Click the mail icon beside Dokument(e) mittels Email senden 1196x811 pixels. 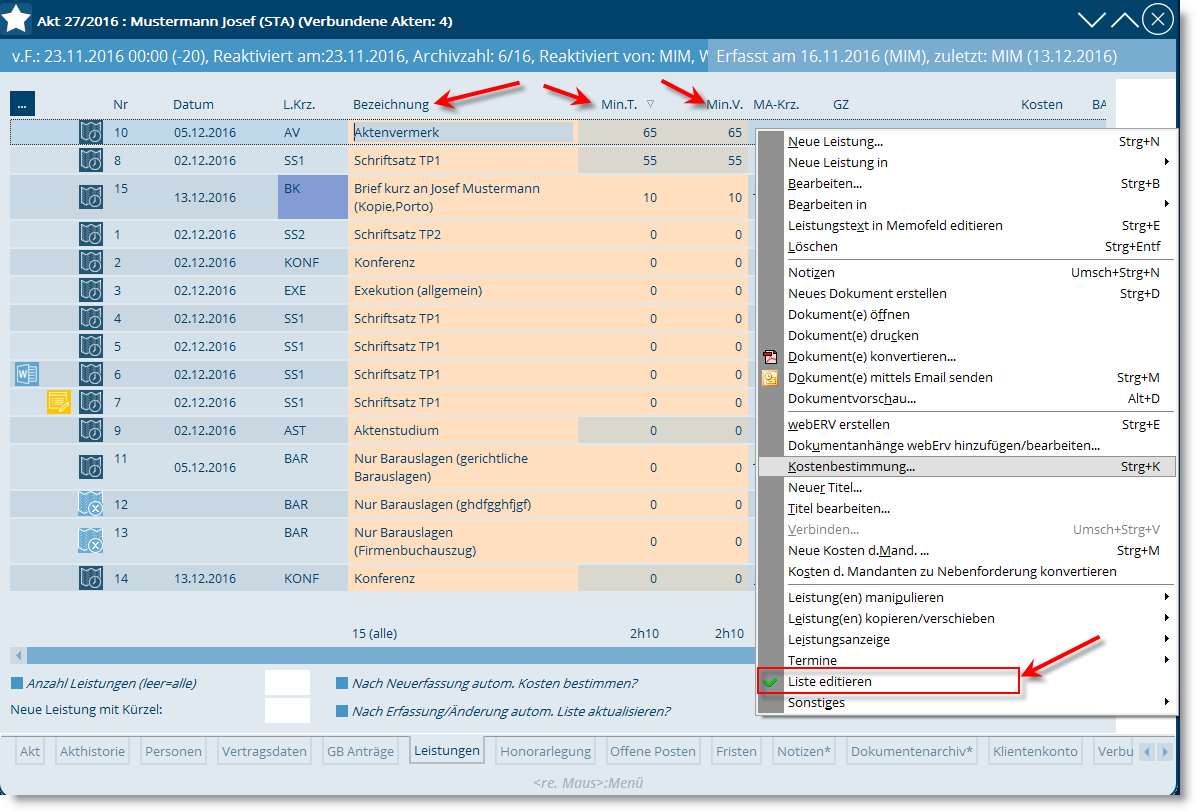(x=770, y=378)
